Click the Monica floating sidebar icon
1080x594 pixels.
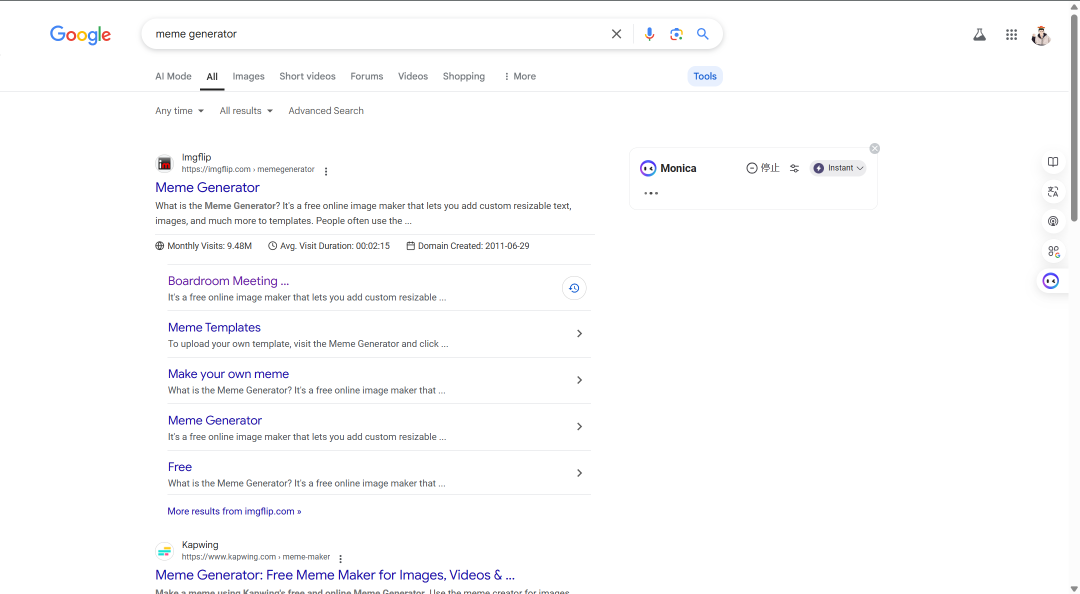pyautogui.click(x=1051, y=281)
